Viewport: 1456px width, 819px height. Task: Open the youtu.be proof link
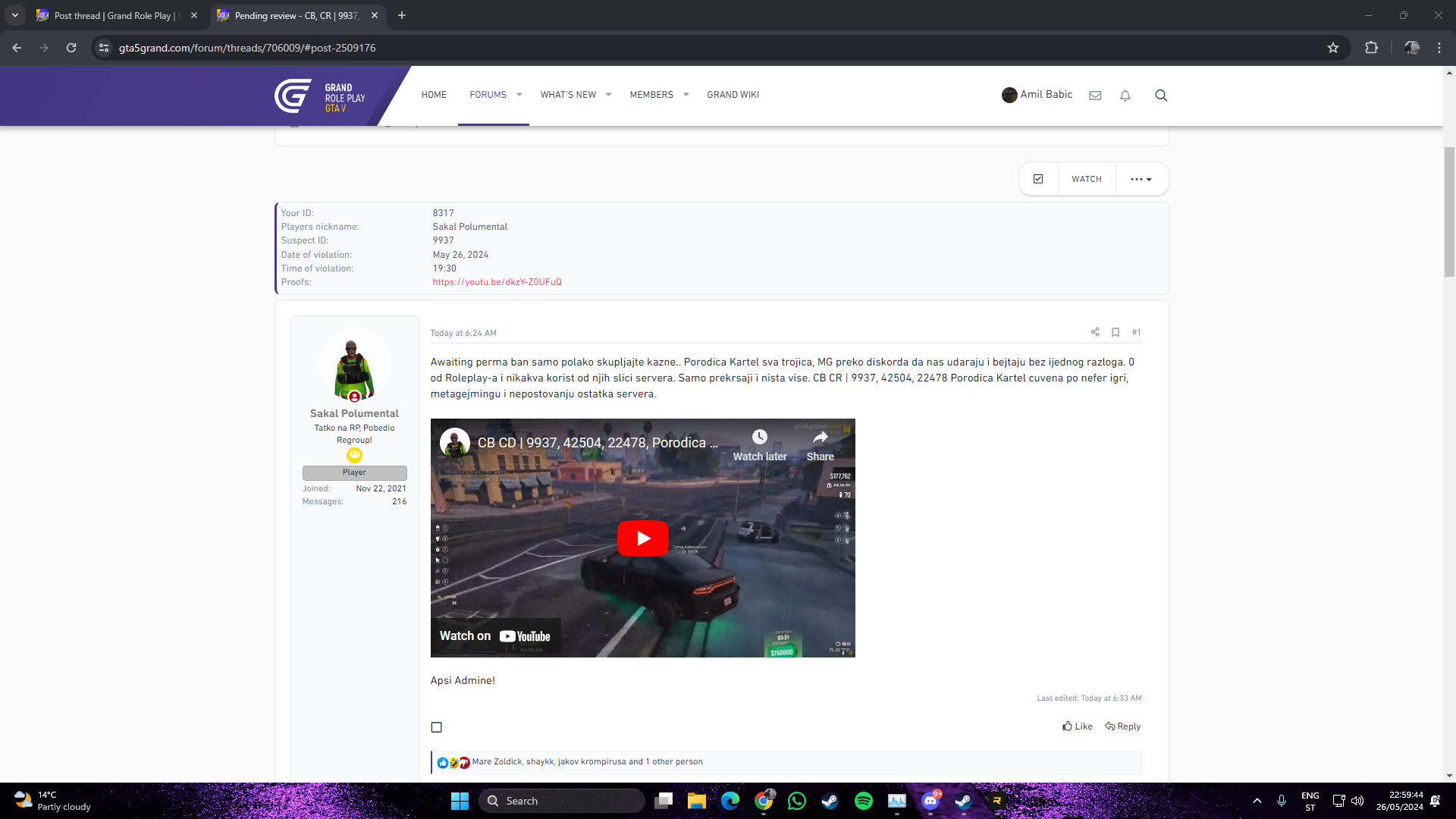coord(497,282)
